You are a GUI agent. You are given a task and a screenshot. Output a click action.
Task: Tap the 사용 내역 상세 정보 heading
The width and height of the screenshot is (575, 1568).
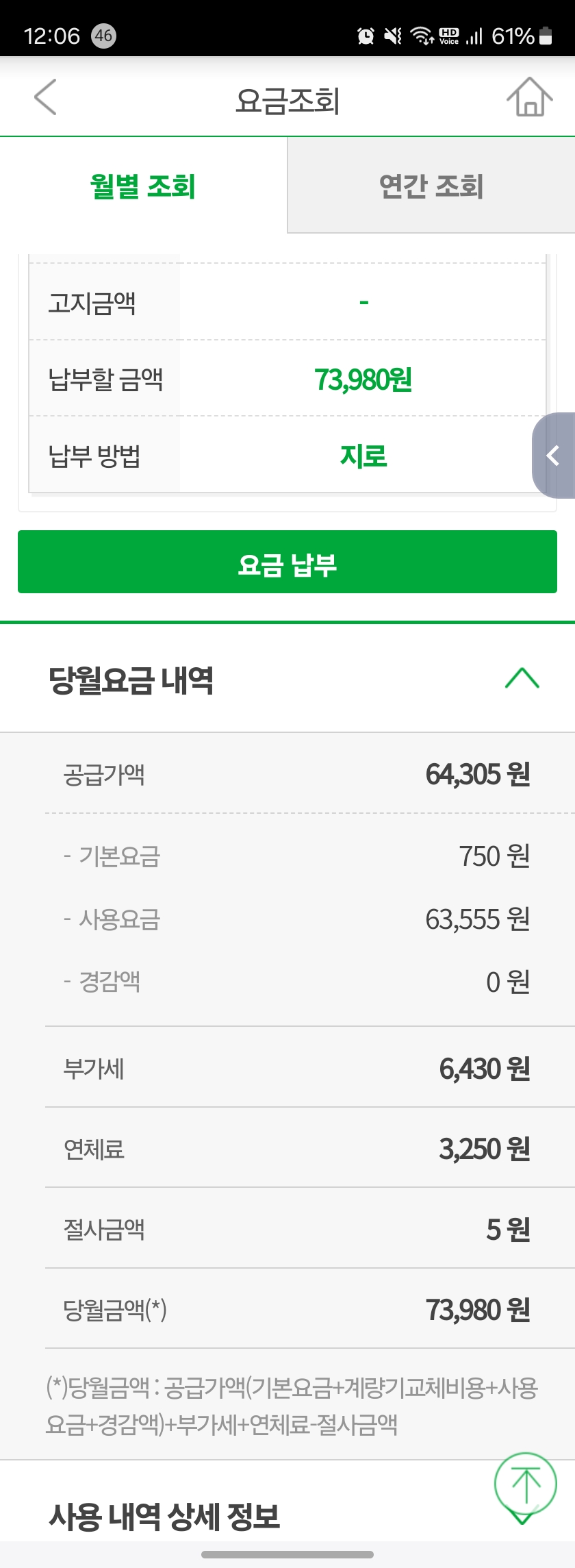click(164, 1516)
